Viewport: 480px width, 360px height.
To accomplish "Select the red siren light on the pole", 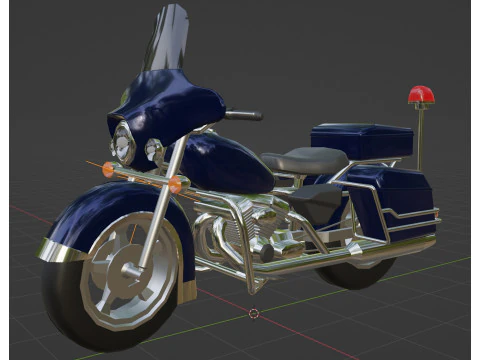I will [x=421, y=94].
